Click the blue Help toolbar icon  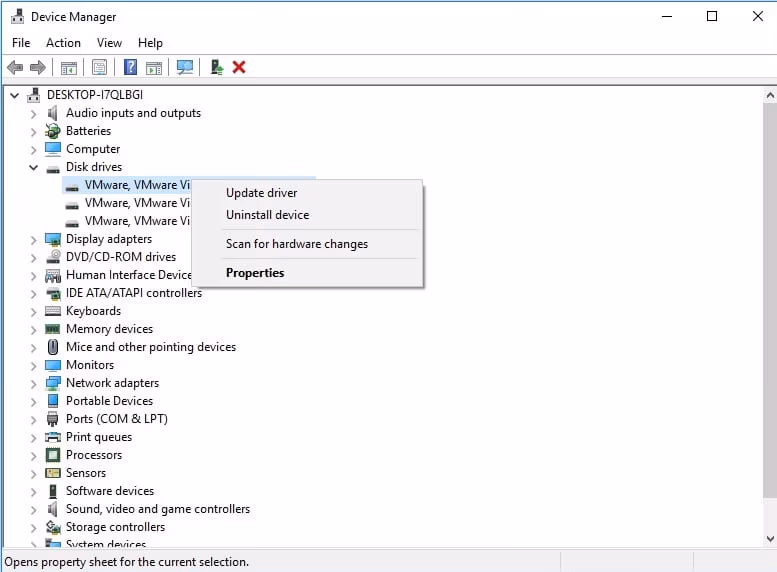130,67
